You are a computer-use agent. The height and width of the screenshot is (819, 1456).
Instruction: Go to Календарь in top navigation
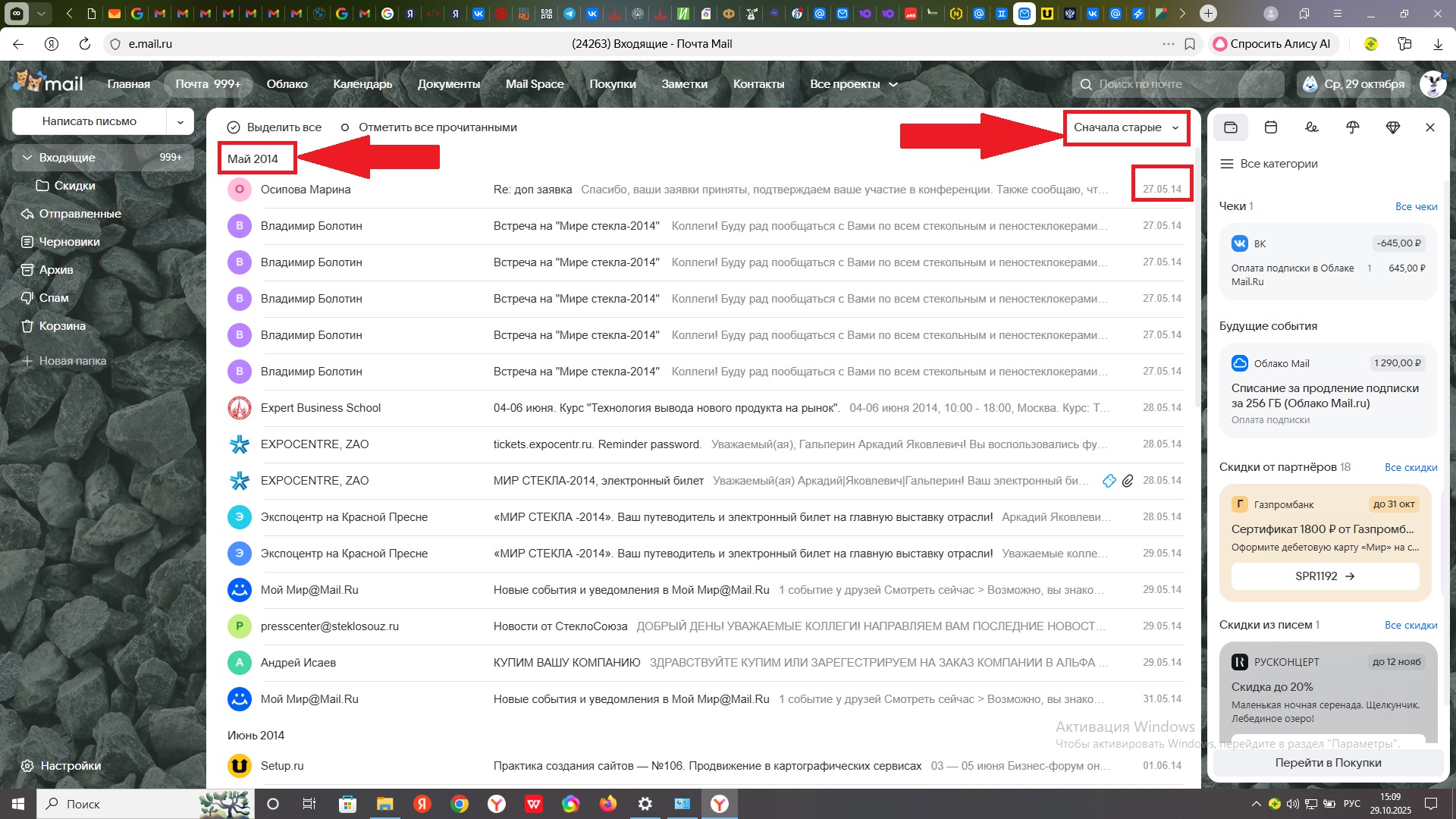point(362,84)
